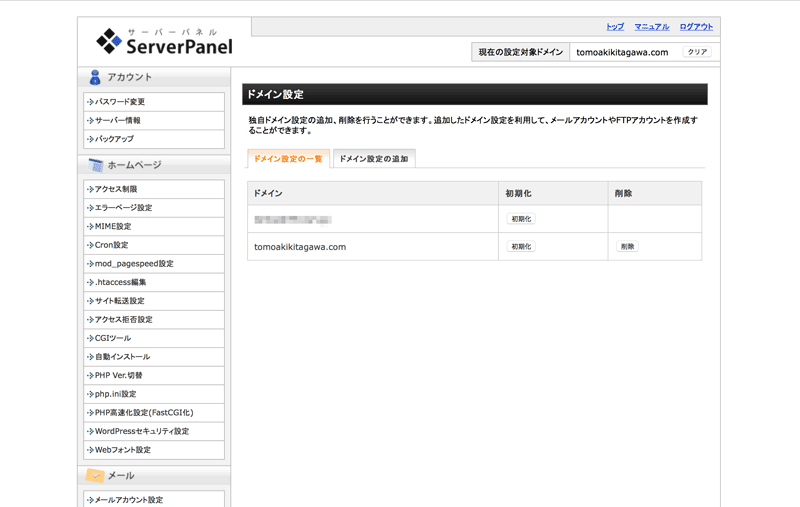Open MIME設定 menu item
This screenshot has width=800, height=507.
pos(154,226)
